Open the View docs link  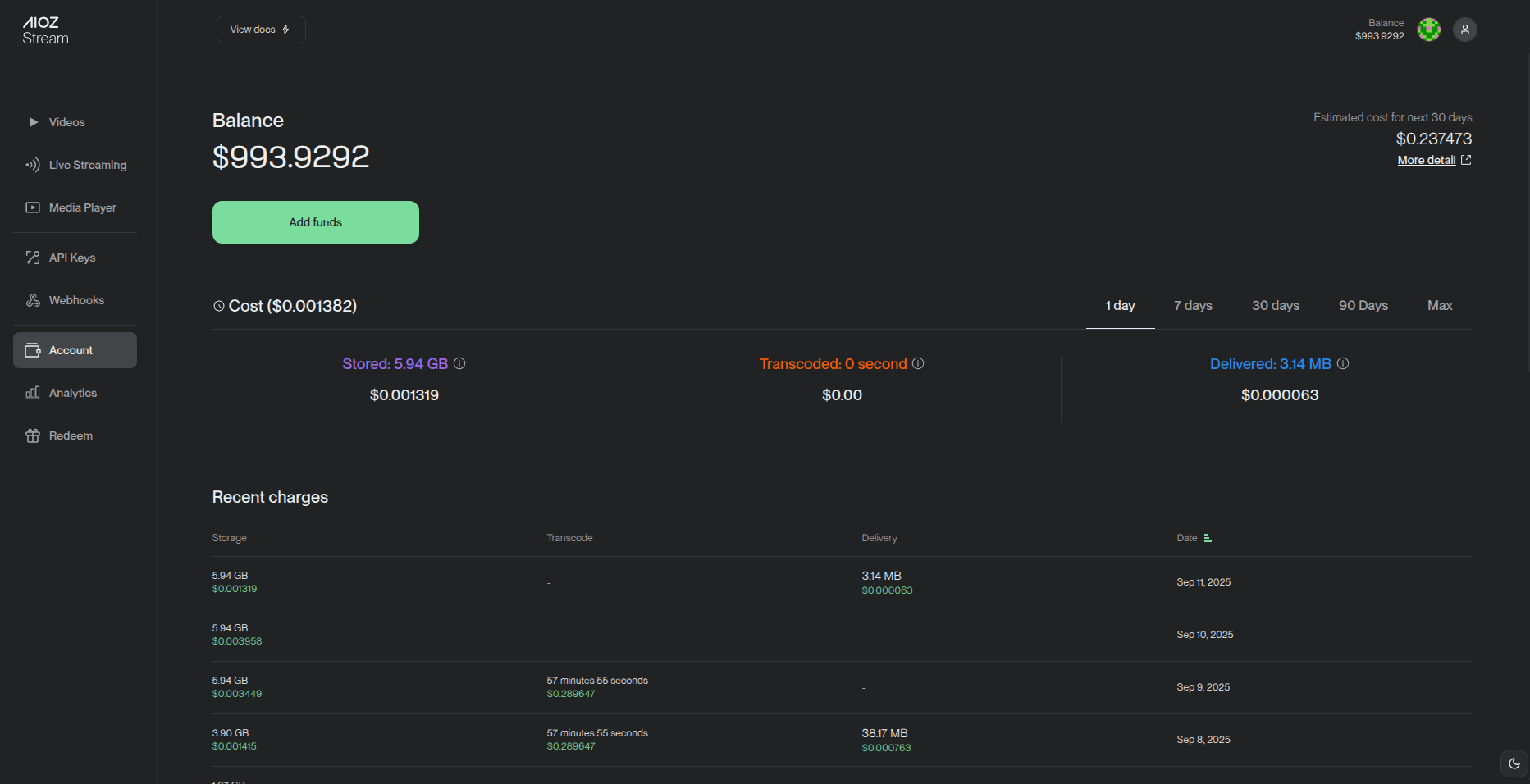tap(260, 30)
